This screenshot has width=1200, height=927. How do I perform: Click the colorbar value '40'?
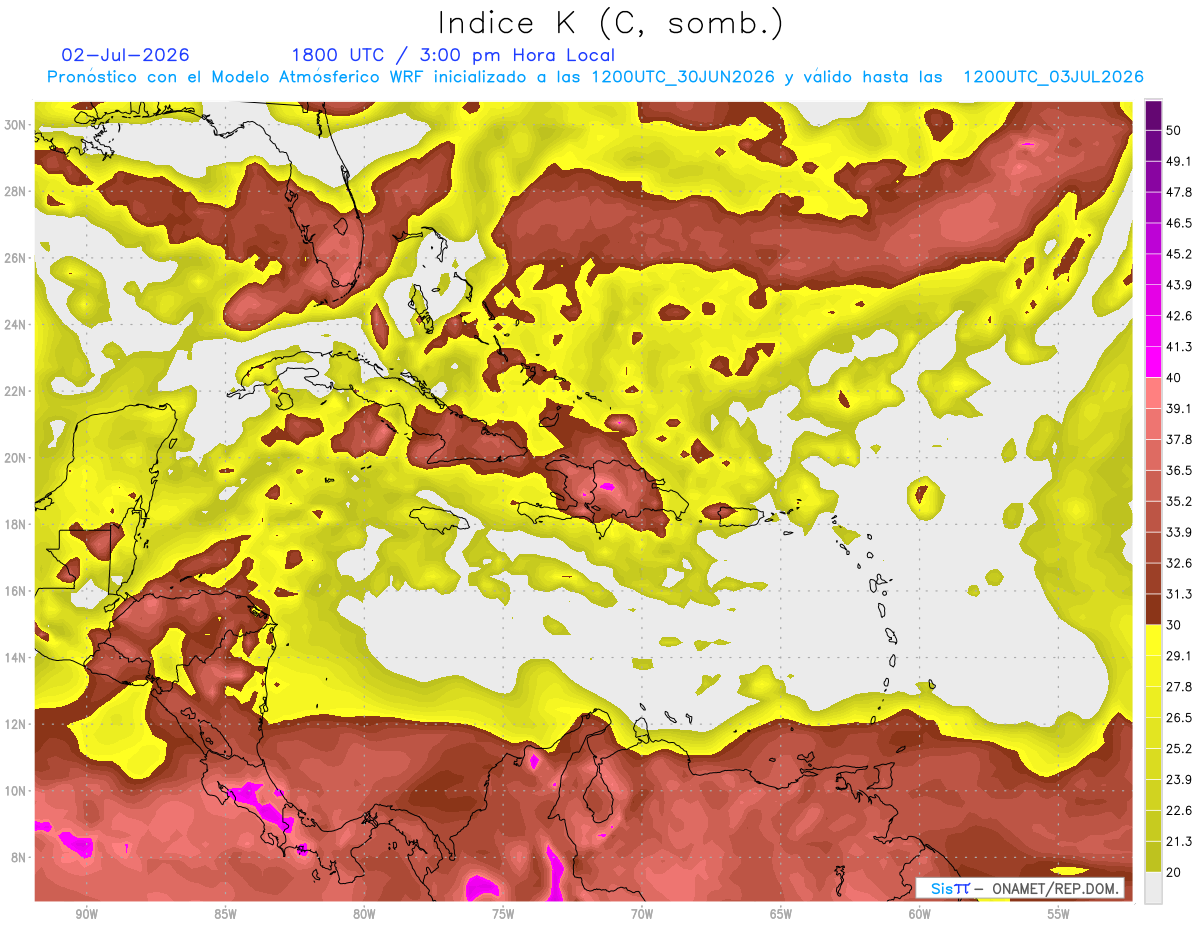coord(1175,377)
